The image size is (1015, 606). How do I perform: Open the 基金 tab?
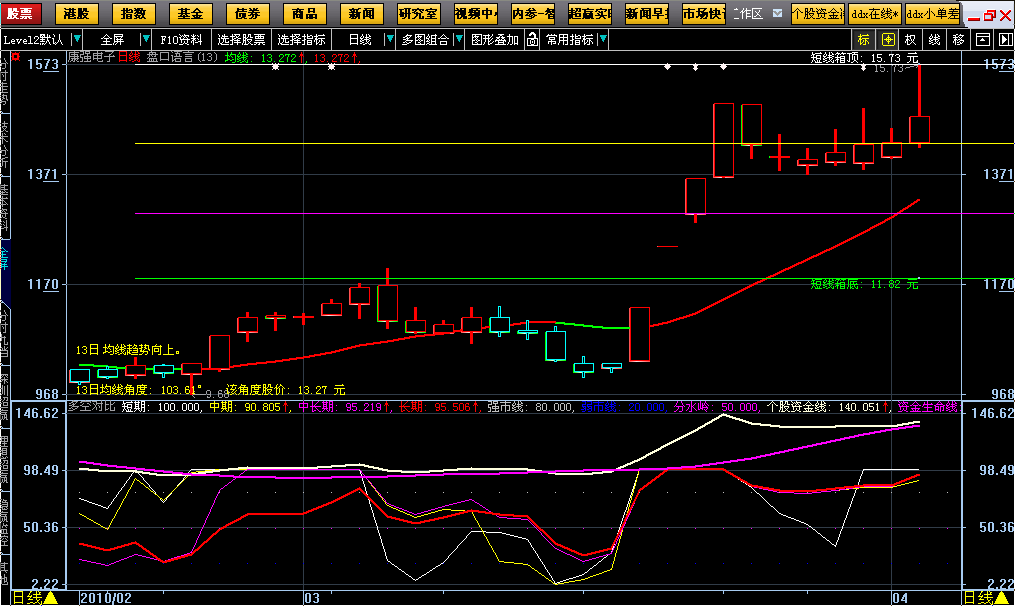[x=189, y=14]
